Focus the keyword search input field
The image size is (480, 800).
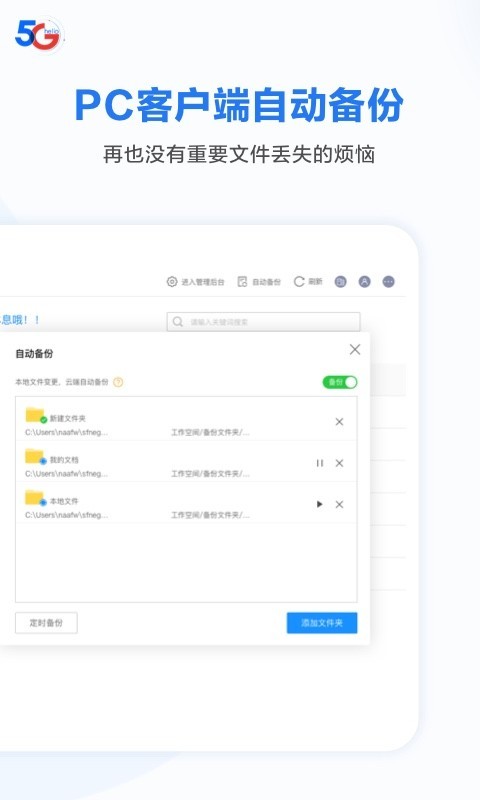(x=263, y=322)
